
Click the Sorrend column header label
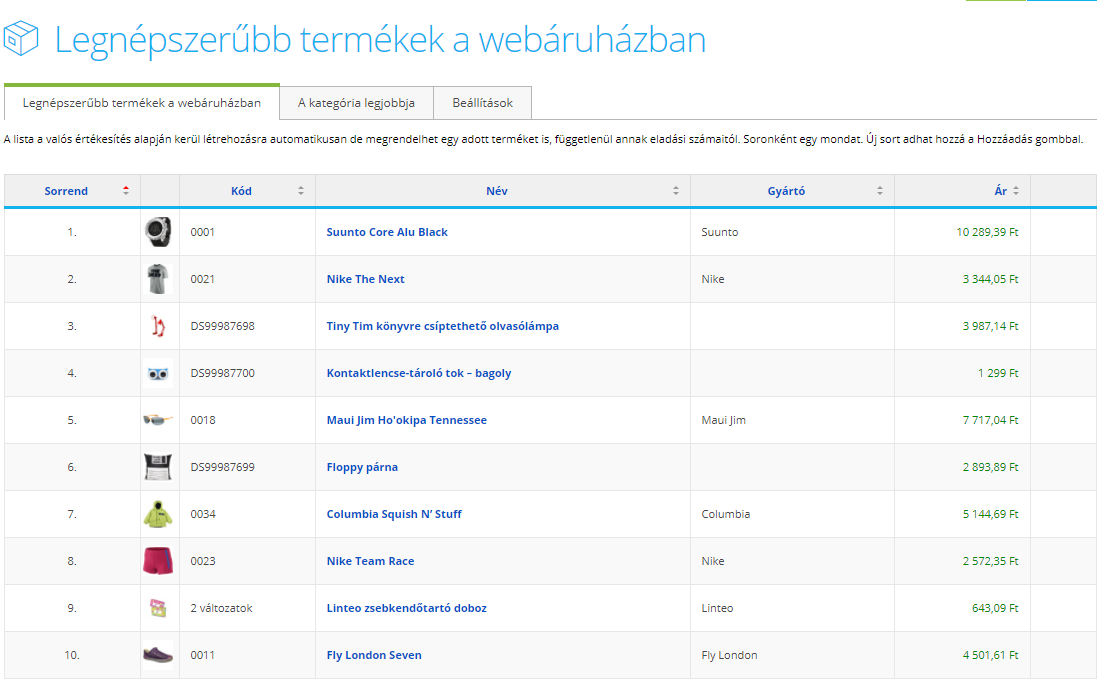point(66,191)
